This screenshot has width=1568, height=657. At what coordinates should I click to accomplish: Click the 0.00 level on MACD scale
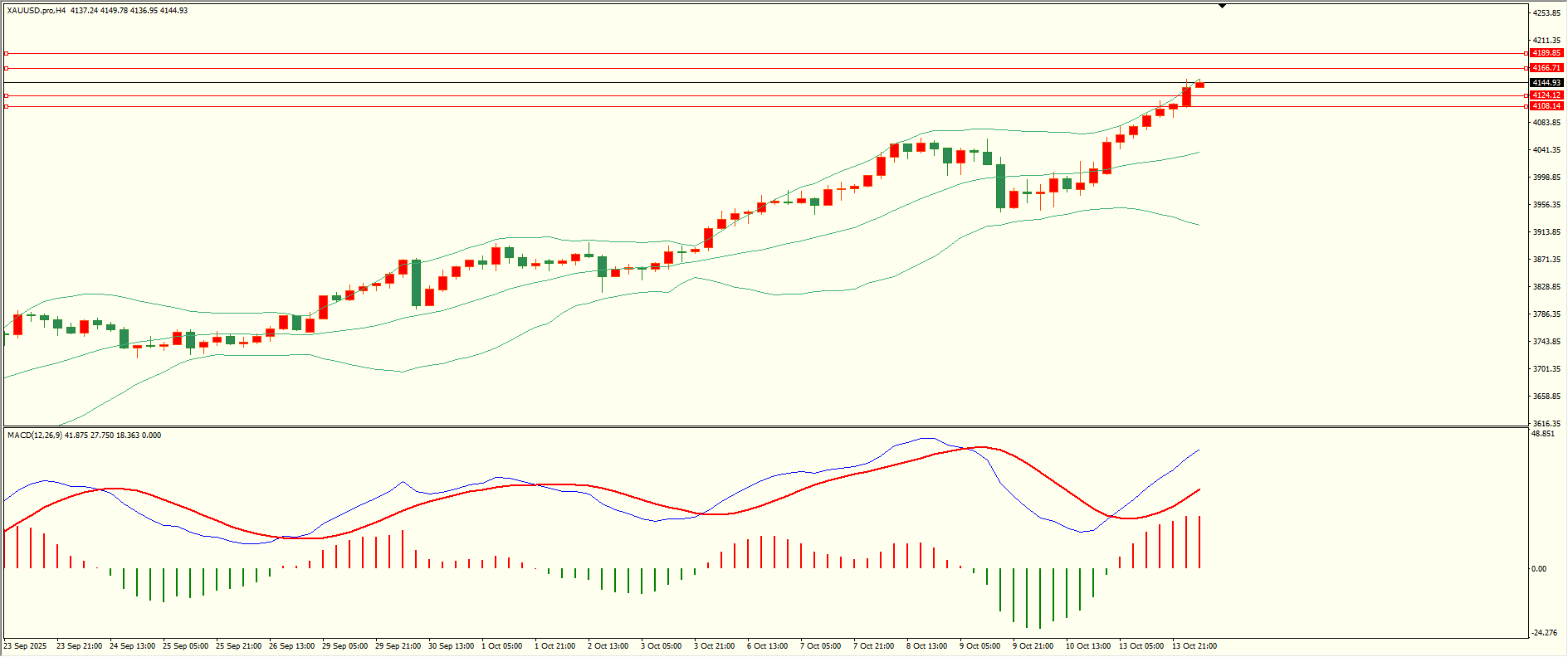[1539, 569]
